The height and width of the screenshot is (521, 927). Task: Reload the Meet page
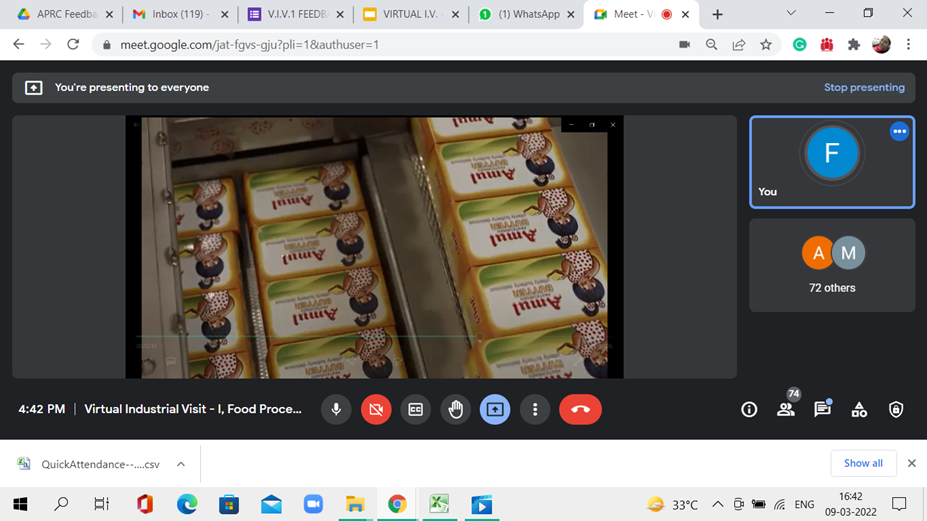click(x=73, y=44)
